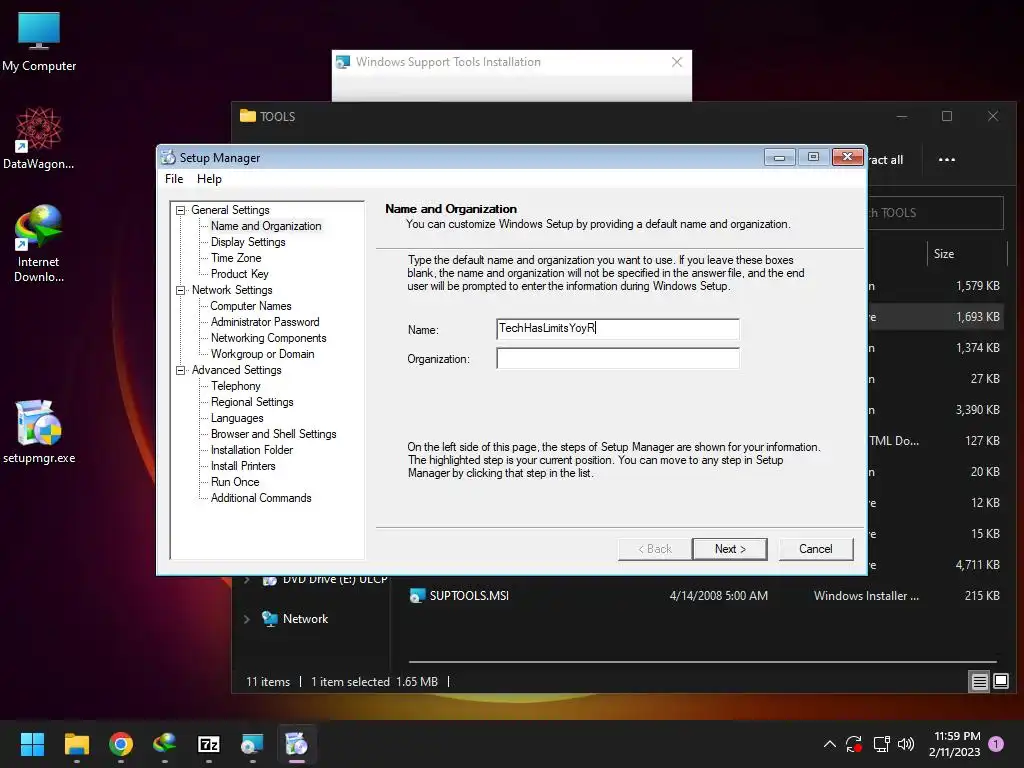
Task: Click the Network icon in the navigation pane
Action: (269, 618)
